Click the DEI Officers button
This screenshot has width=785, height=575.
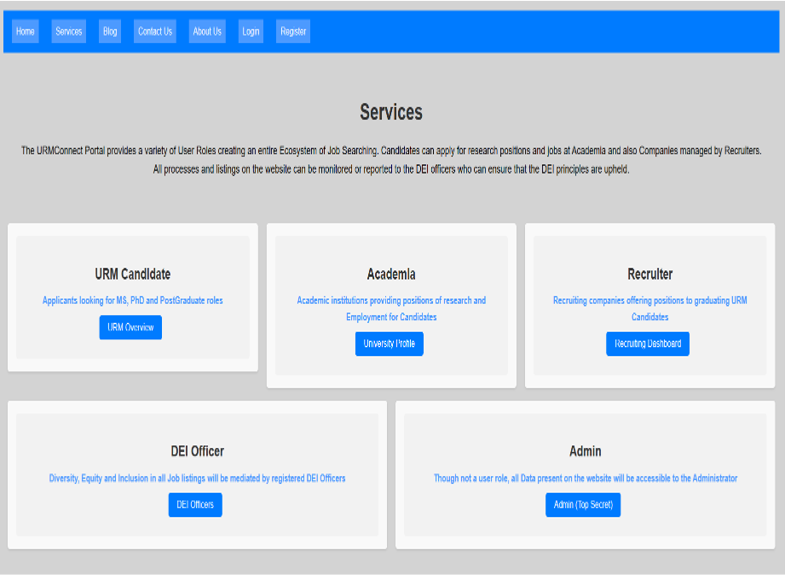pos(195,504)
